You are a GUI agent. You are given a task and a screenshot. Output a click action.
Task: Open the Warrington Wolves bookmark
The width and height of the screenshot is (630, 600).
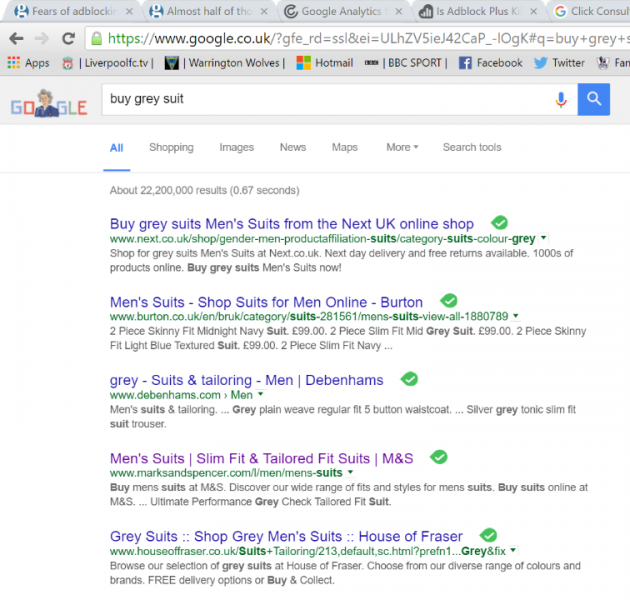(225, 63)
